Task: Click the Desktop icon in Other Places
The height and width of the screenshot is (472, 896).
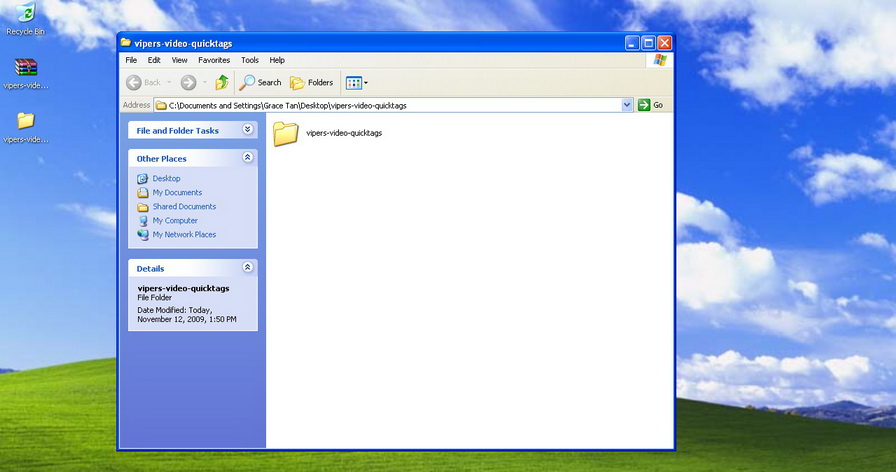Action: pyautogui.click(x=143, y=178)
